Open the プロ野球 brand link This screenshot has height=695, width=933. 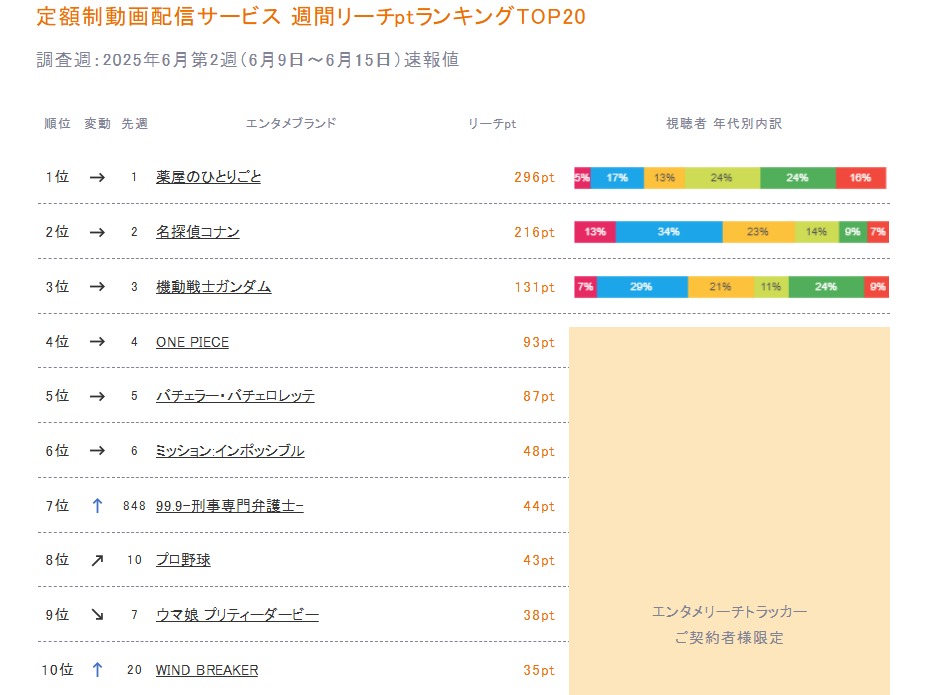[x=183, y=560]
